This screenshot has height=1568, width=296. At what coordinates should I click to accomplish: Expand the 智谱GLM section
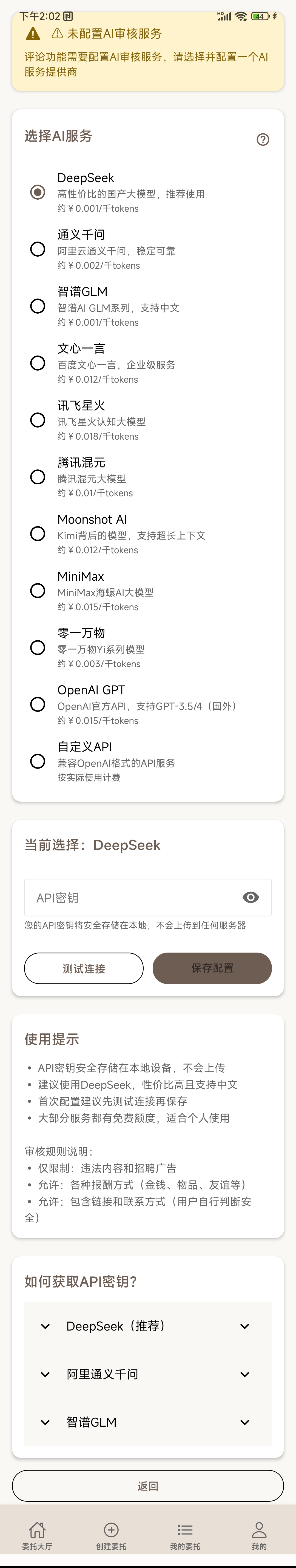[x=147, y=1422]
